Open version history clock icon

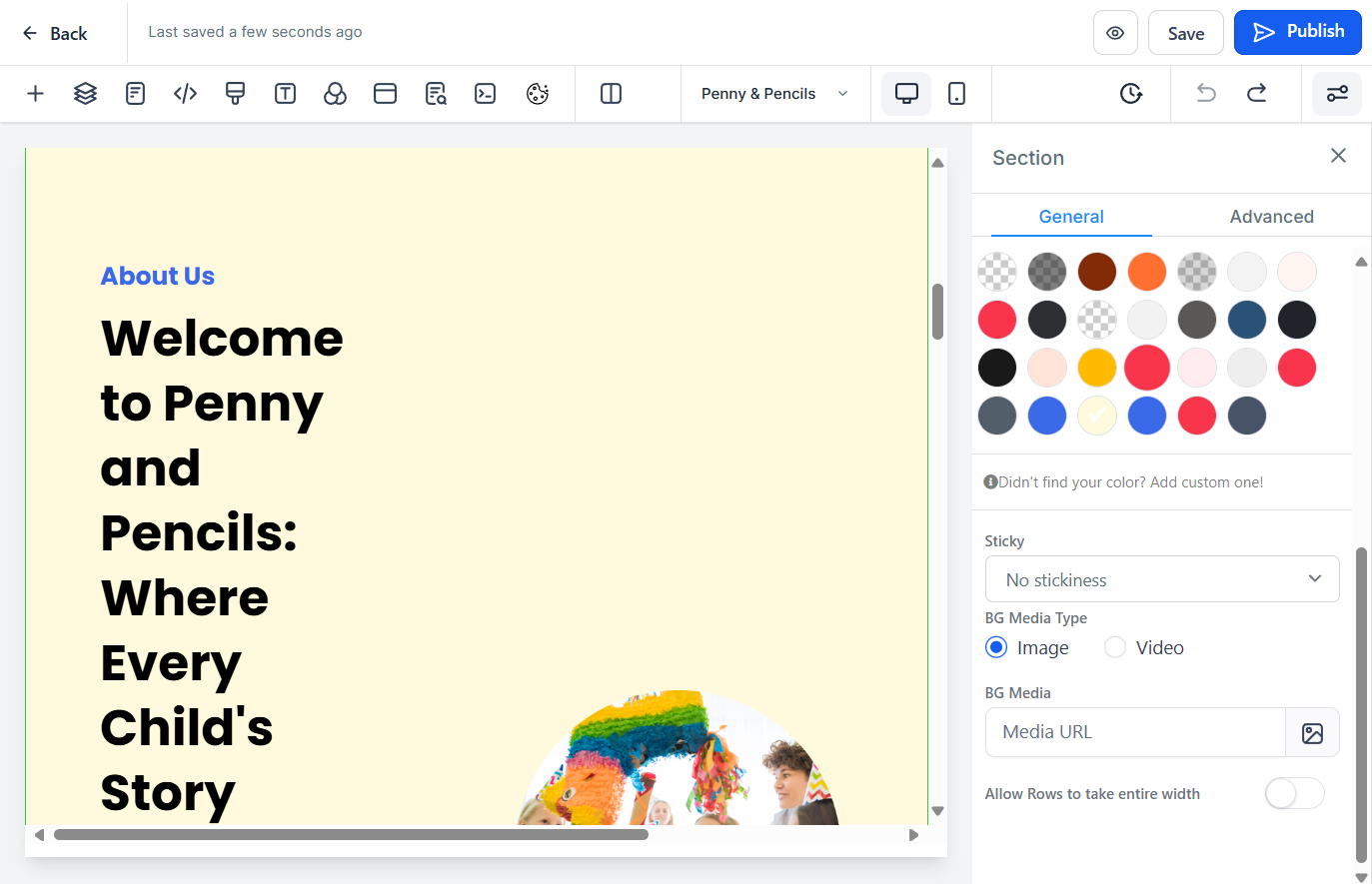(1130, 94)
